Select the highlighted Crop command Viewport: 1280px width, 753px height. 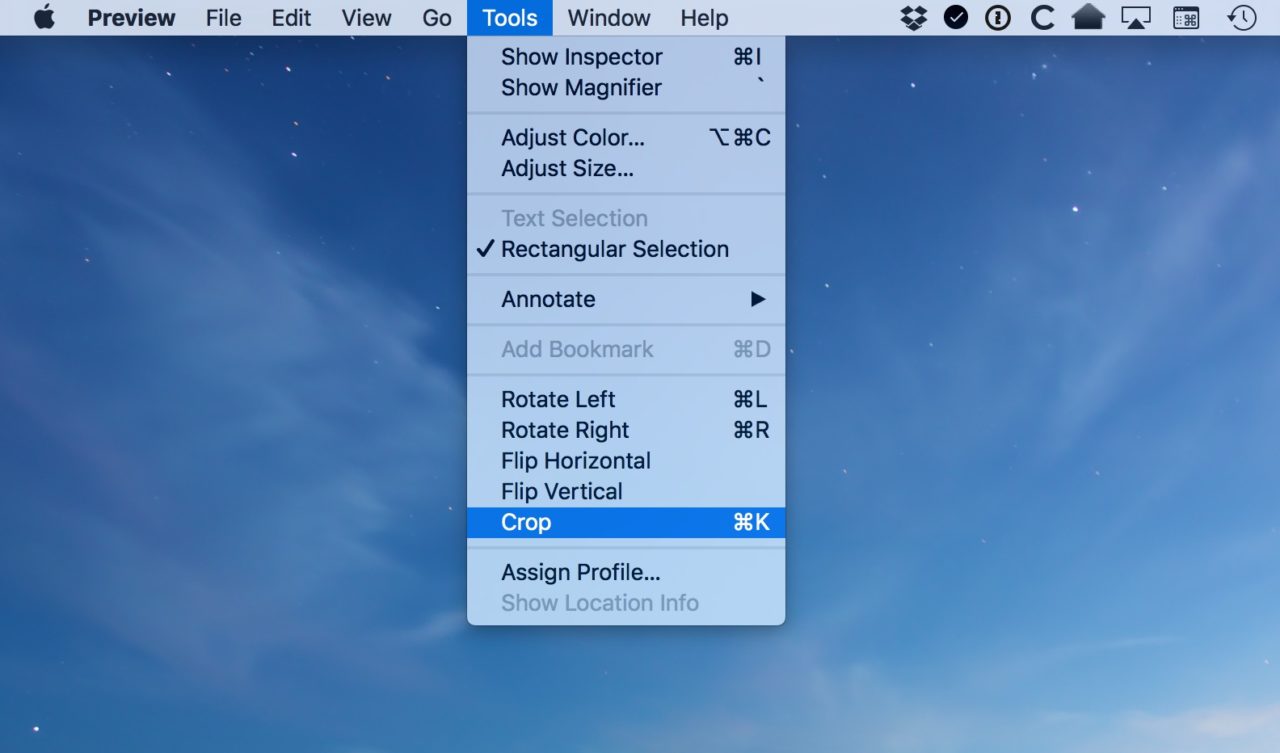pyautogui.click(x=626, y=522)
